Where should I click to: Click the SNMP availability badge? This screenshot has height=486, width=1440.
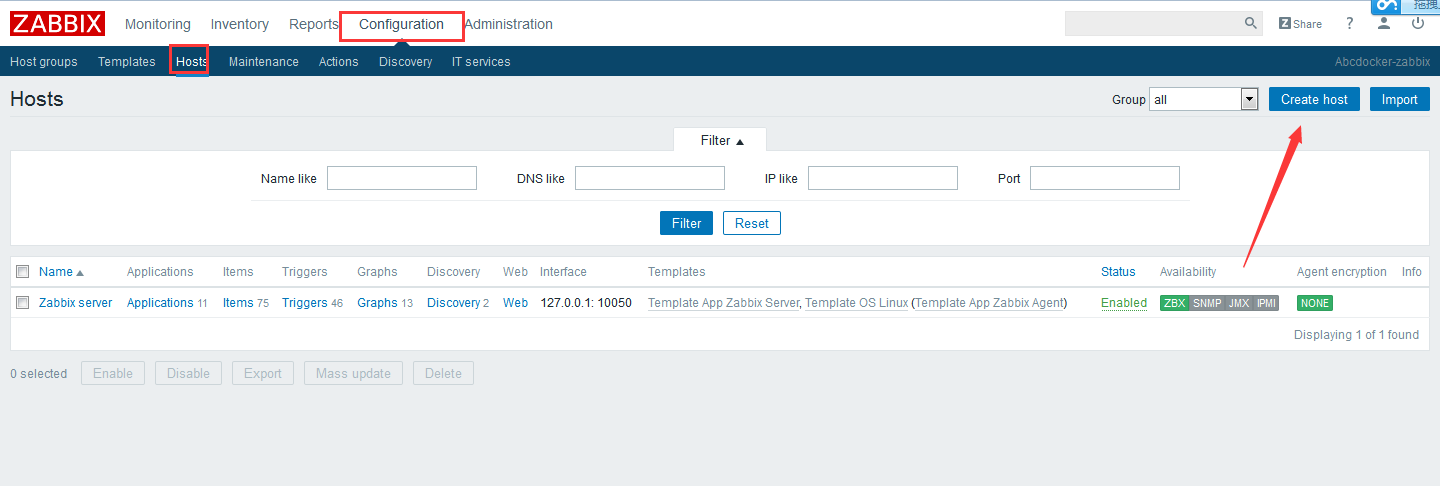[x=1207, y=303]
